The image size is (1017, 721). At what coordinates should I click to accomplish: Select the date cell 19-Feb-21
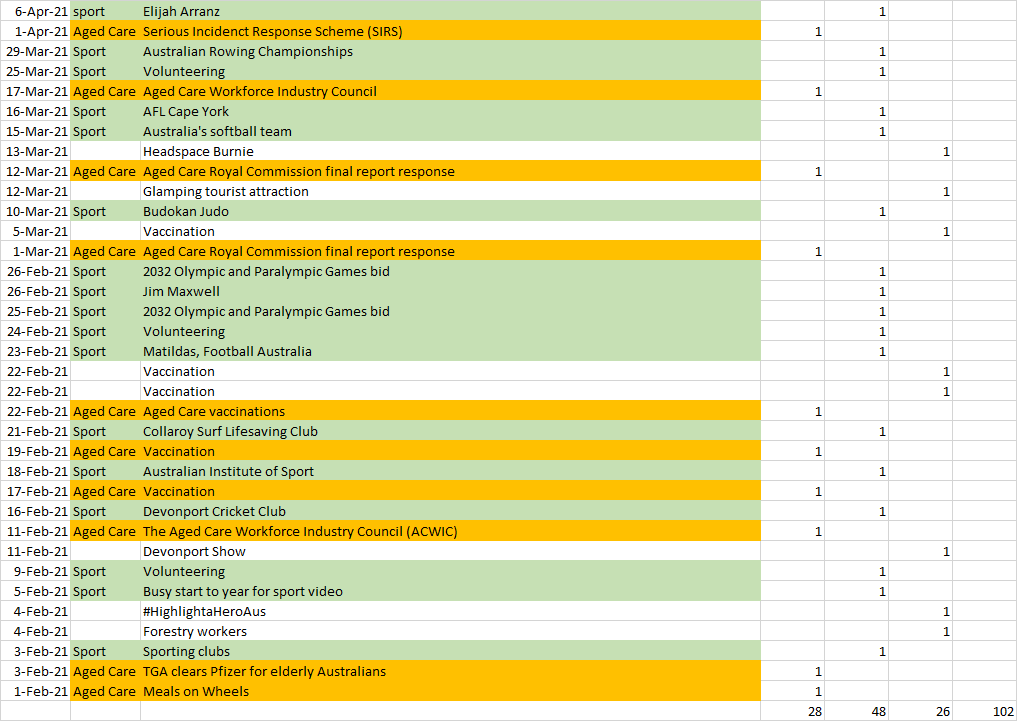pos(35,451)
